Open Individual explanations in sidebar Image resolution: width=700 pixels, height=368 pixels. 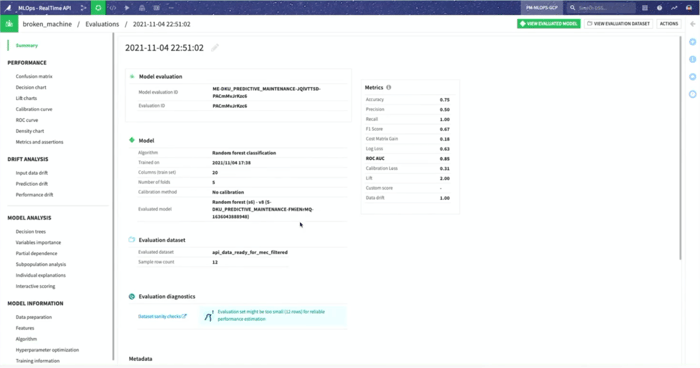(41, 276)
